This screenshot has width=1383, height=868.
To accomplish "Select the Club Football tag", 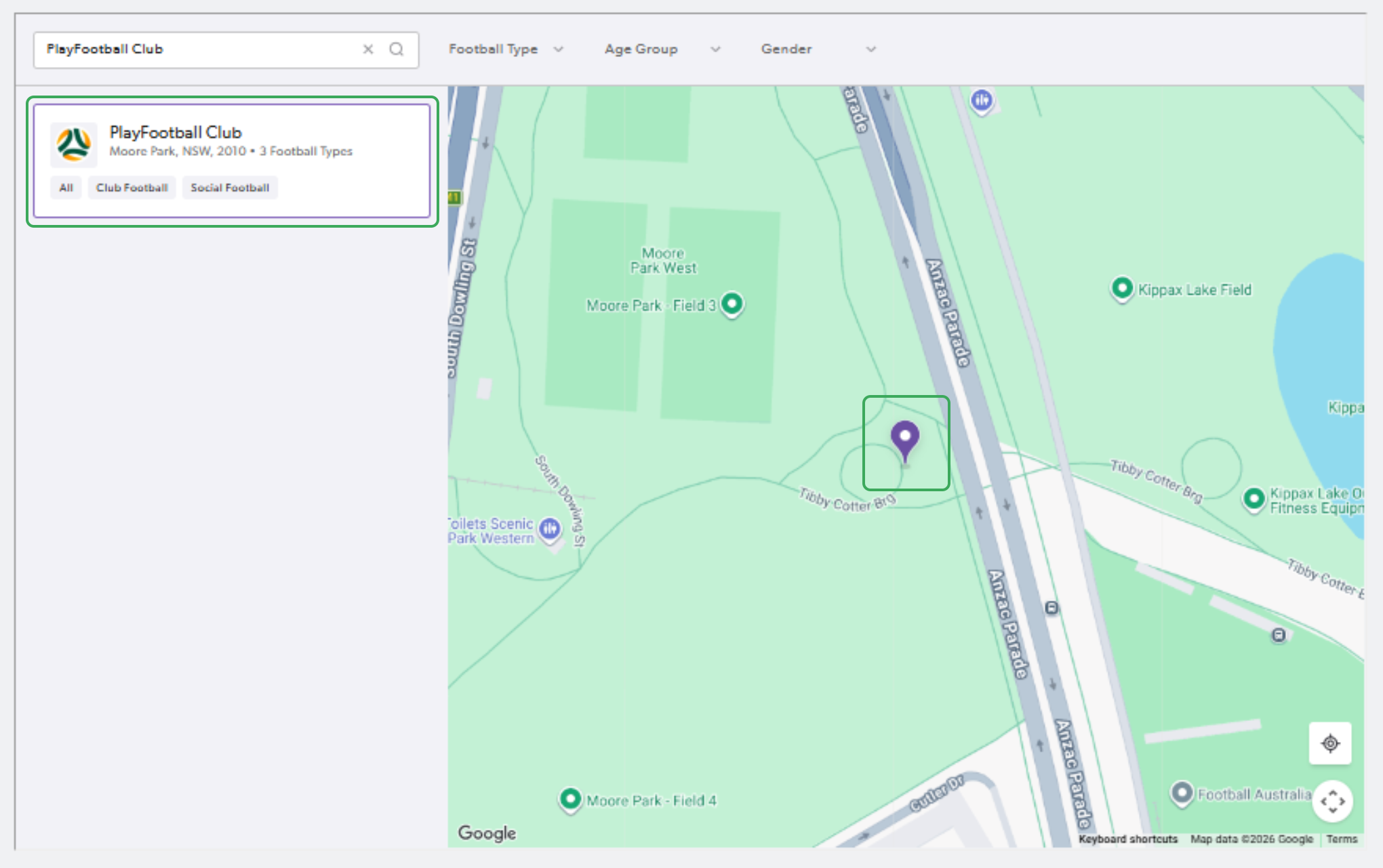I will tap(132, 188).
